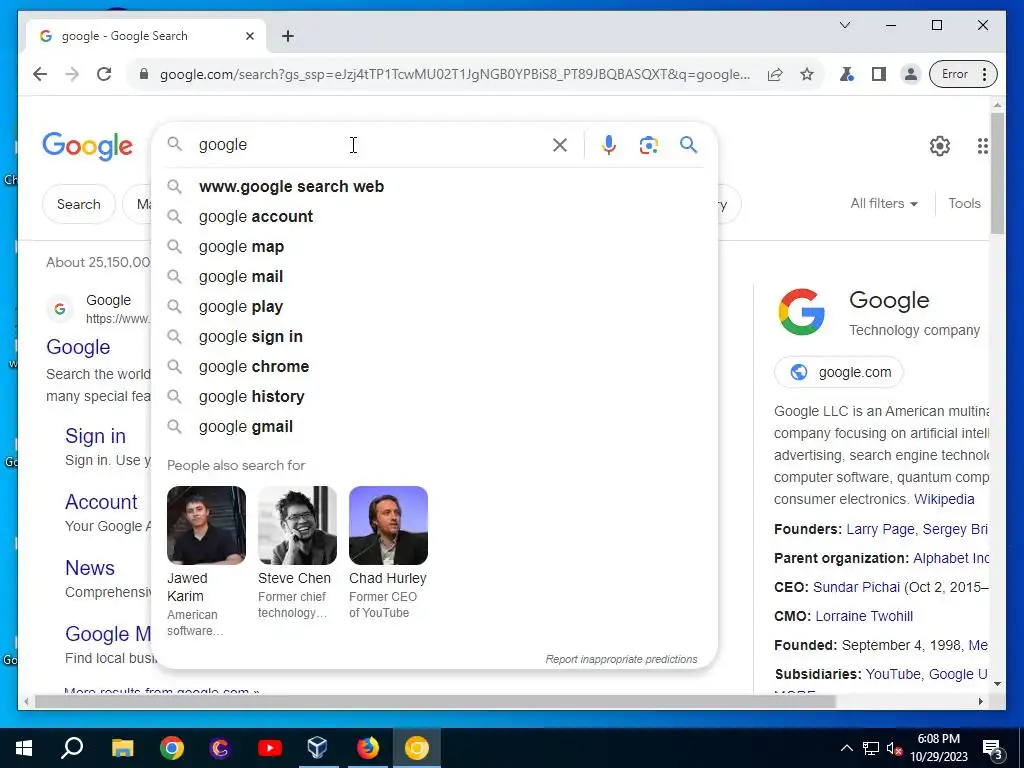Open the News sitelink

pyautogui.click(x=89, y=568)
